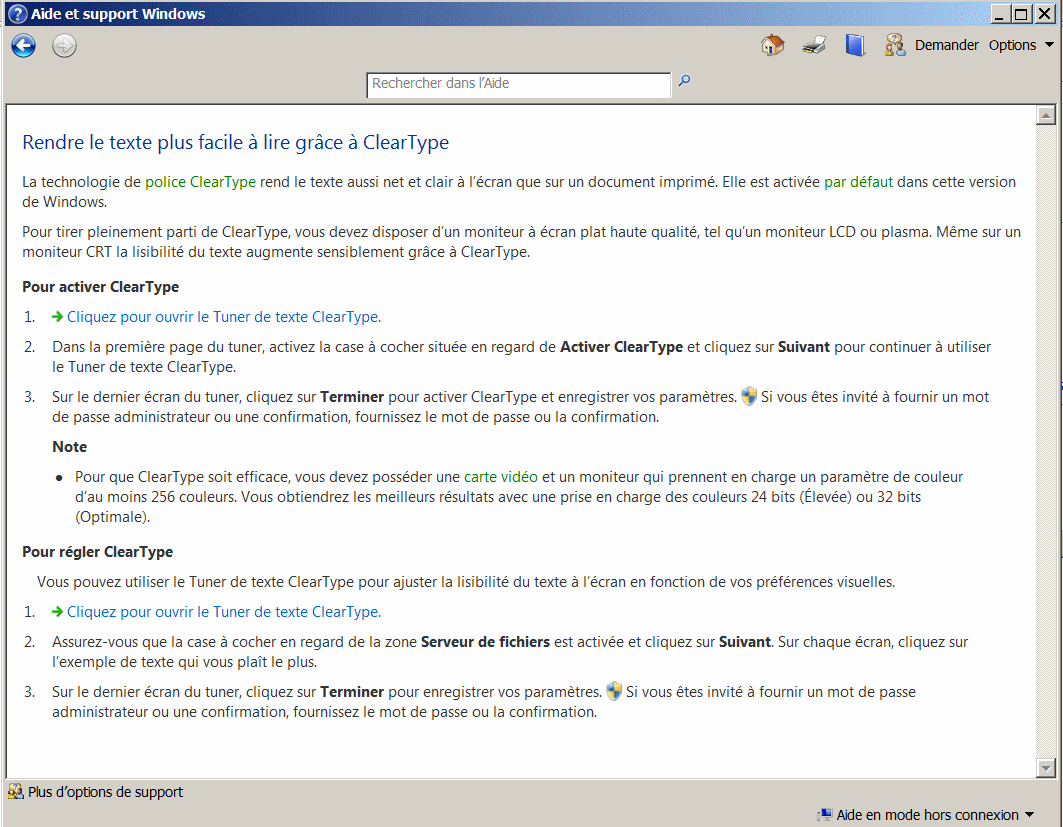Open the Tuner link under 'Pour régler ClearType'
Viewport: 1063px width, 827px height.
click(x=223, y=612)
